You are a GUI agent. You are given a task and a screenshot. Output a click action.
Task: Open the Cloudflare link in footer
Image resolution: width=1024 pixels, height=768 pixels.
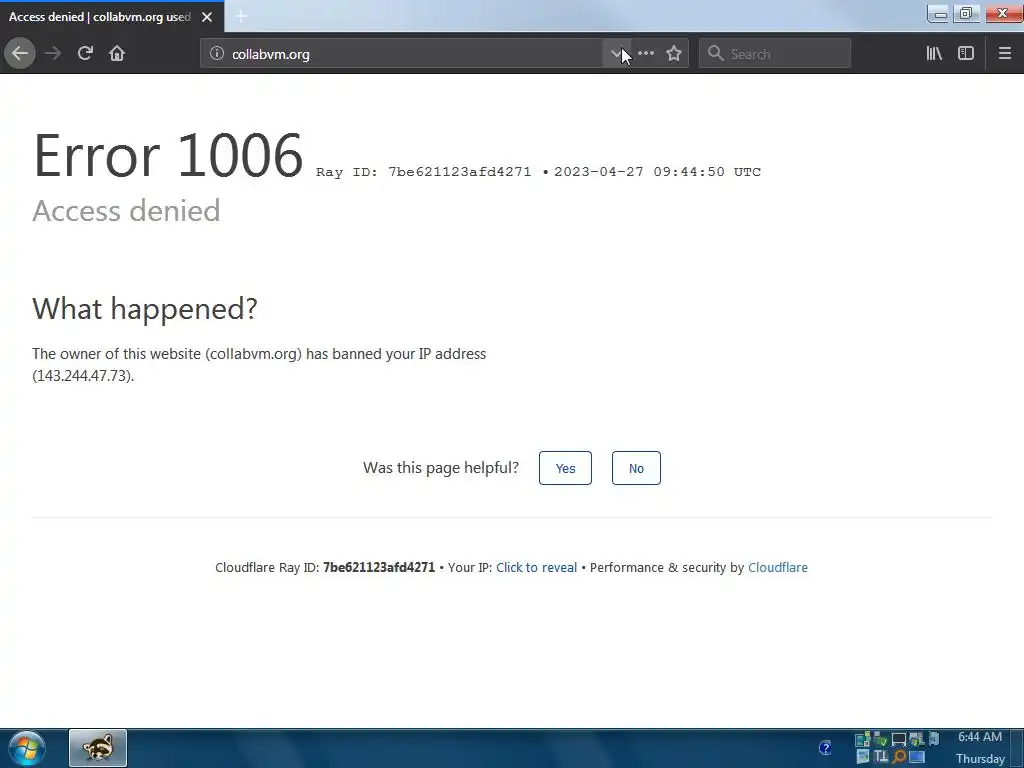pyautogui.click(x=778, y=568)
